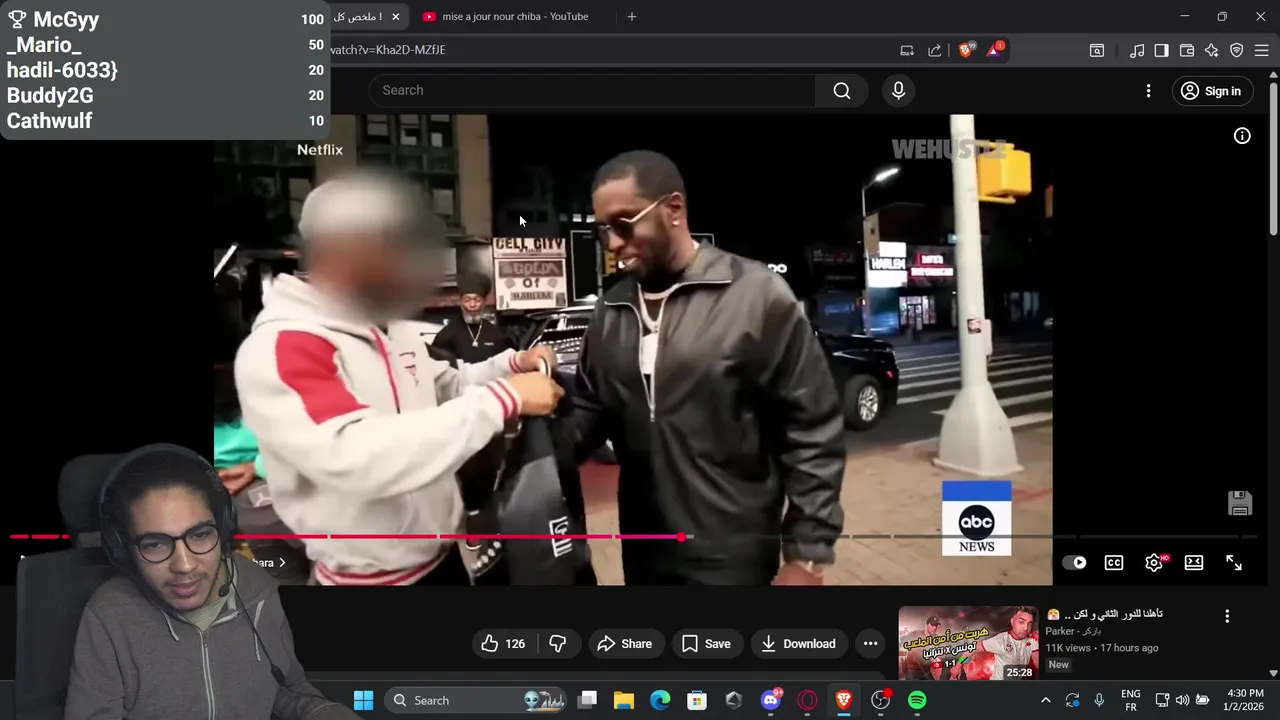The image size is (1280, 720).
Task: Dislike the video with thumbs down
Action: point(558,644)
